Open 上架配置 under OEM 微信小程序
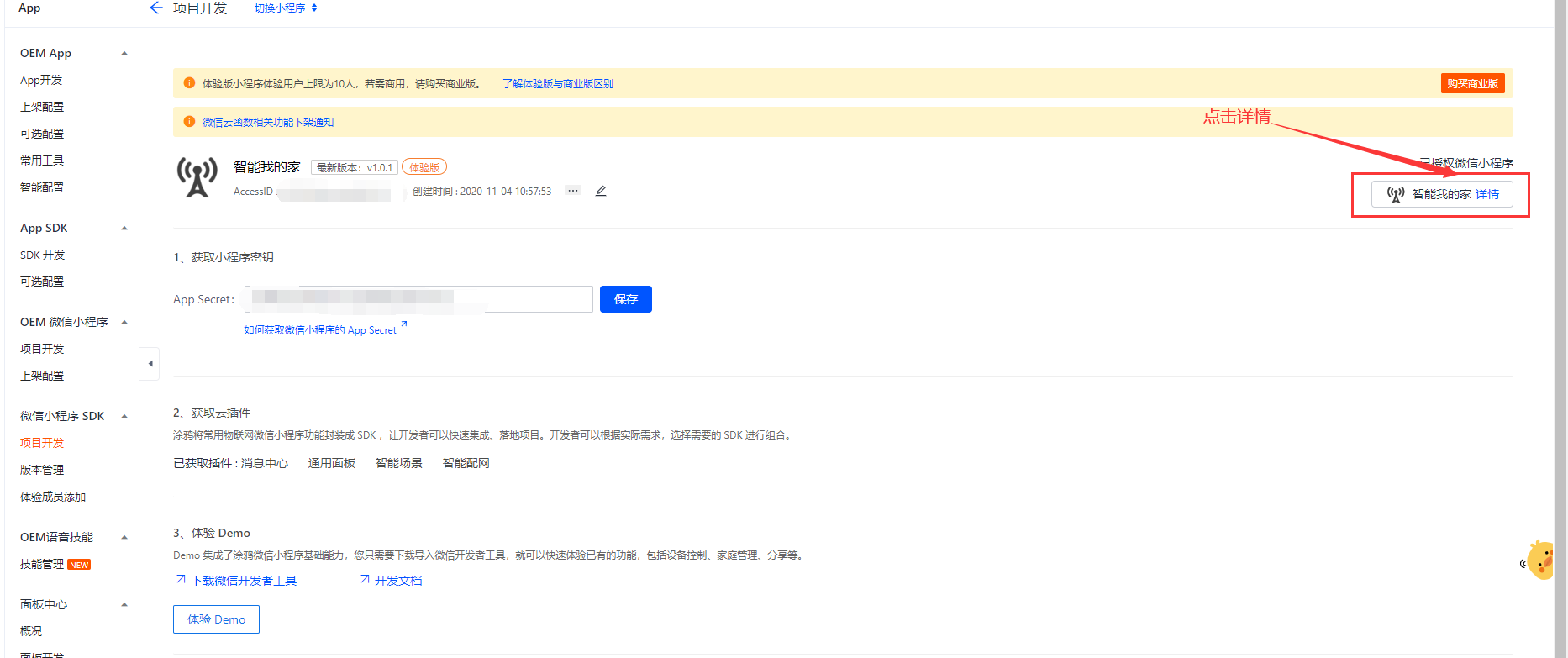Viewport: 1568px width, 658px height. (x=42, y=376)
